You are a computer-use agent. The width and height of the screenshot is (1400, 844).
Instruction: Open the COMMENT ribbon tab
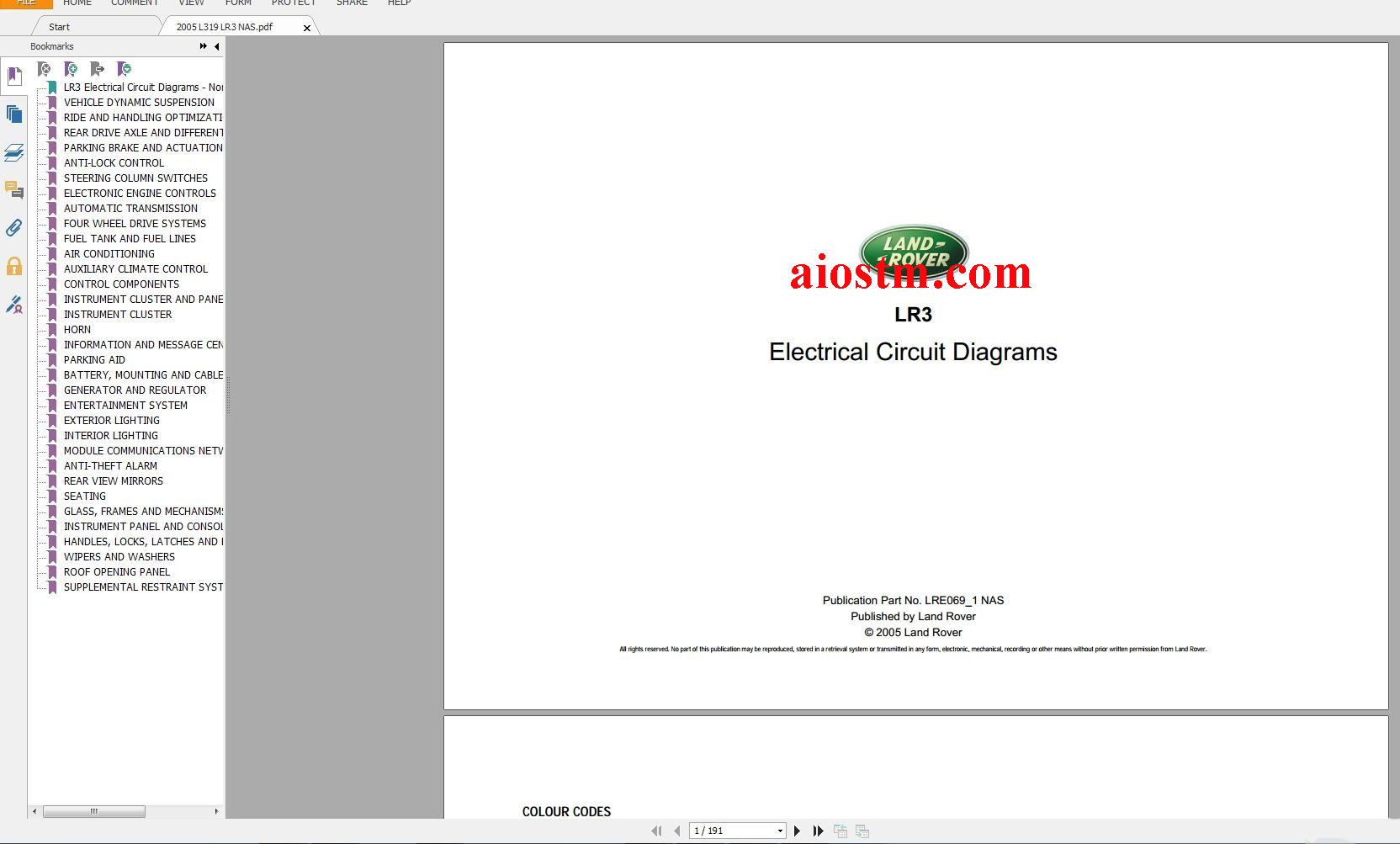[134, 3]
